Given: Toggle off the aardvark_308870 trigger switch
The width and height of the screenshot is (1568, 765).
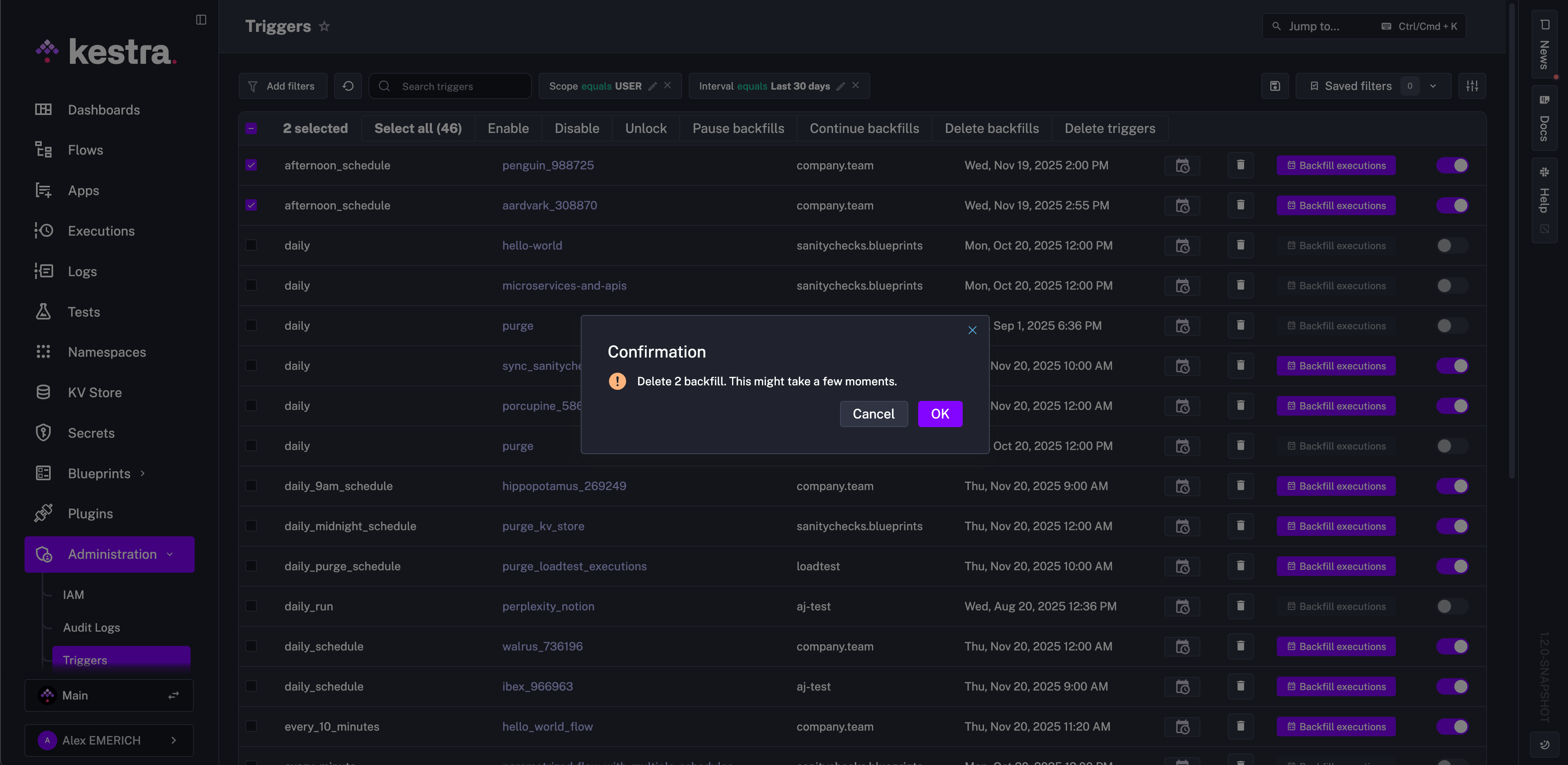Looking at the screenshot, I should coord(1452,205).
